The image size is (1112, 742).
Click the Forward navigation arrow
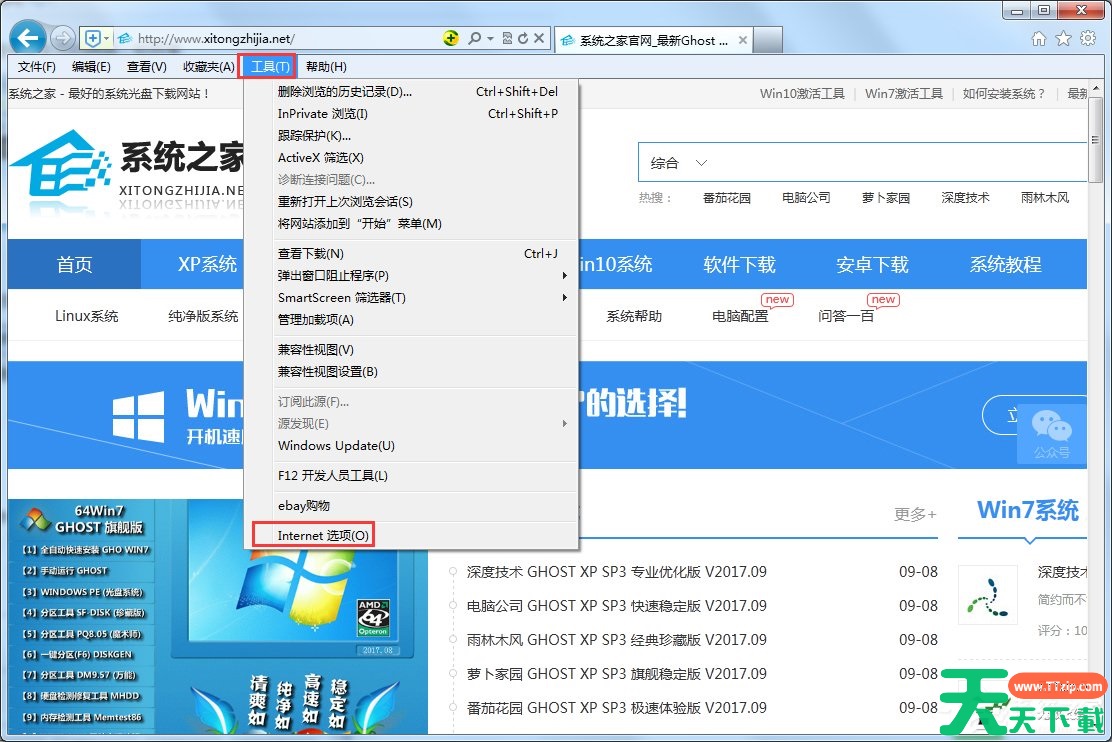tap(62, 39)
